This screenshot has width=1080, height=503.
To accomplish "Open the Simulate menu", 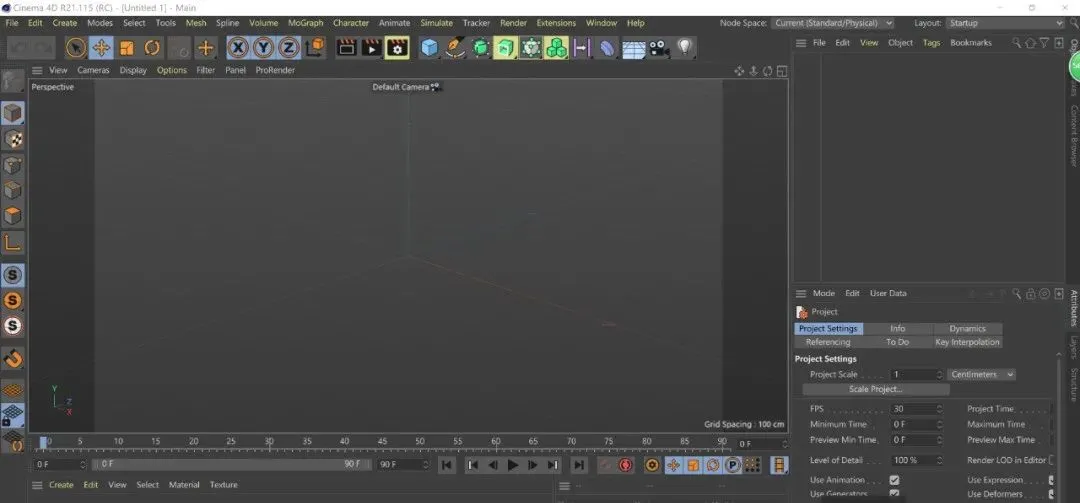I will 437,23.
